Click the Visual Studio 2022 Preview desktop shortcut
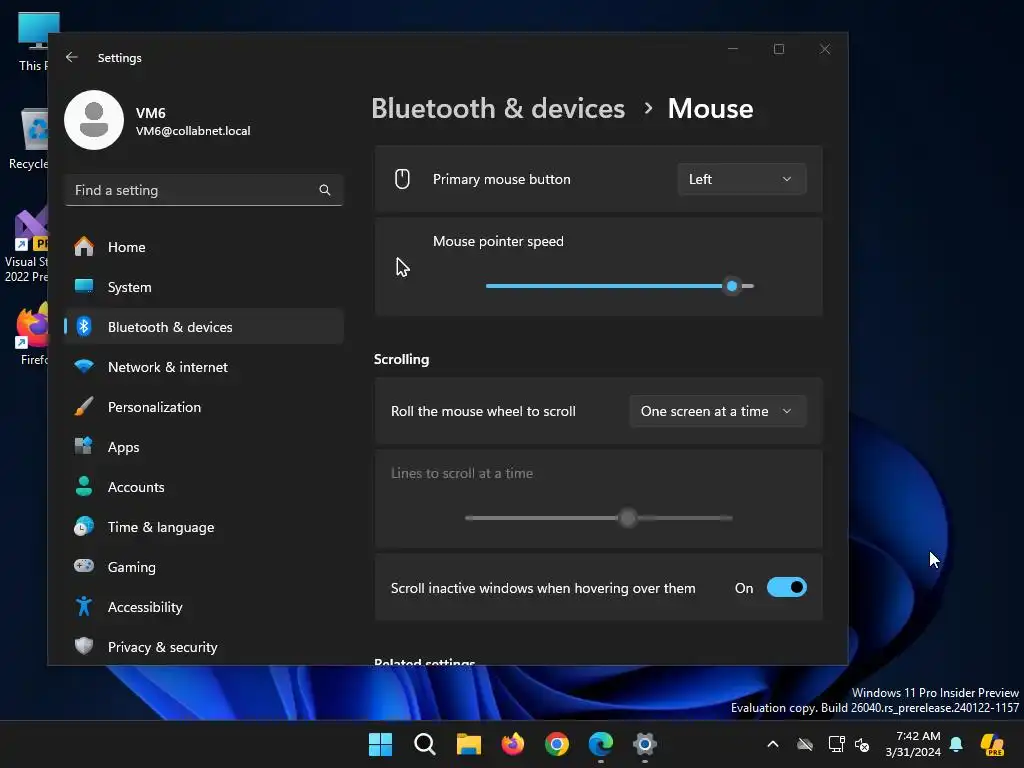The width and height of the screenshot is (1024, 768). pos(26,245)
